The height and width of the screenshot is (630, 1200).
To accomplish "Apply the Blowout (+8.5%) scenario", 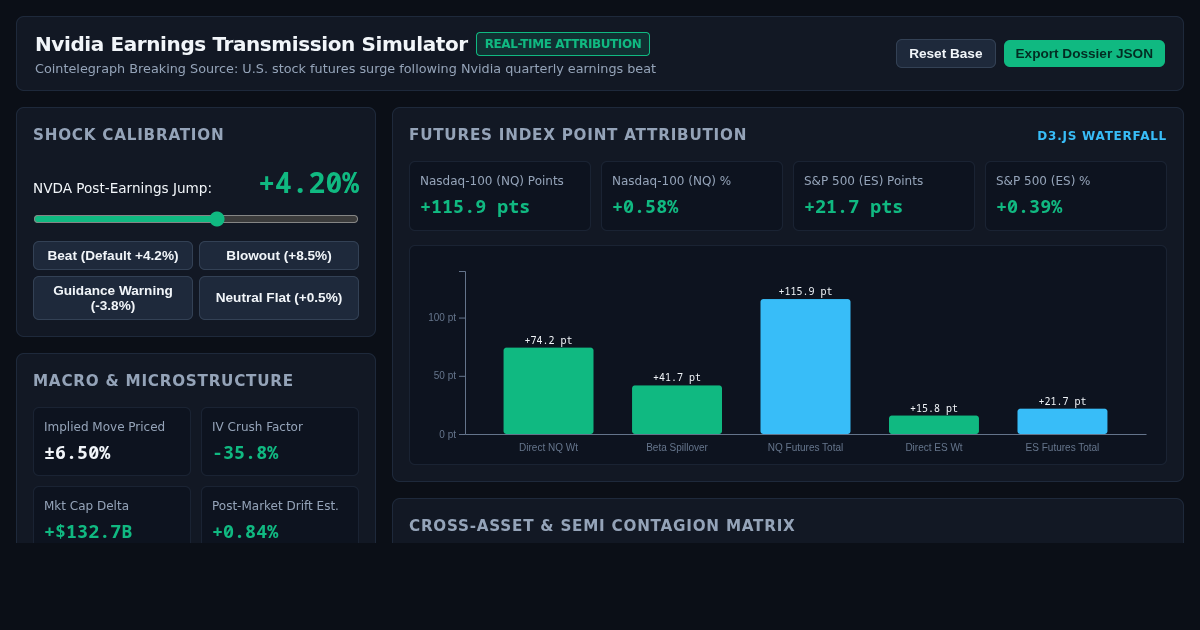I will click(x=279, y=255).
